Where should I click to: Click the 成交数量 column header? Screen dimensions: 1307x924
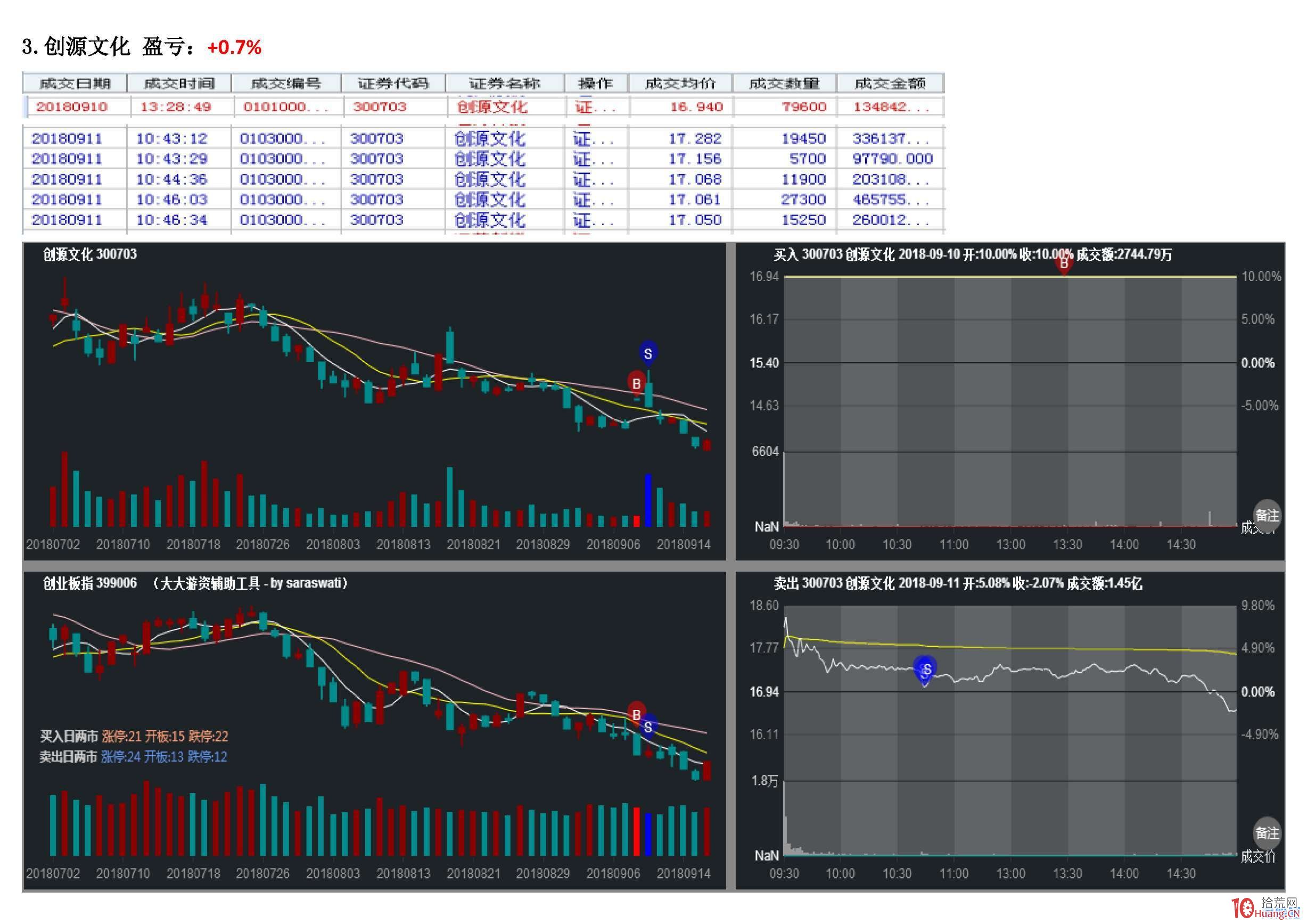784,84
